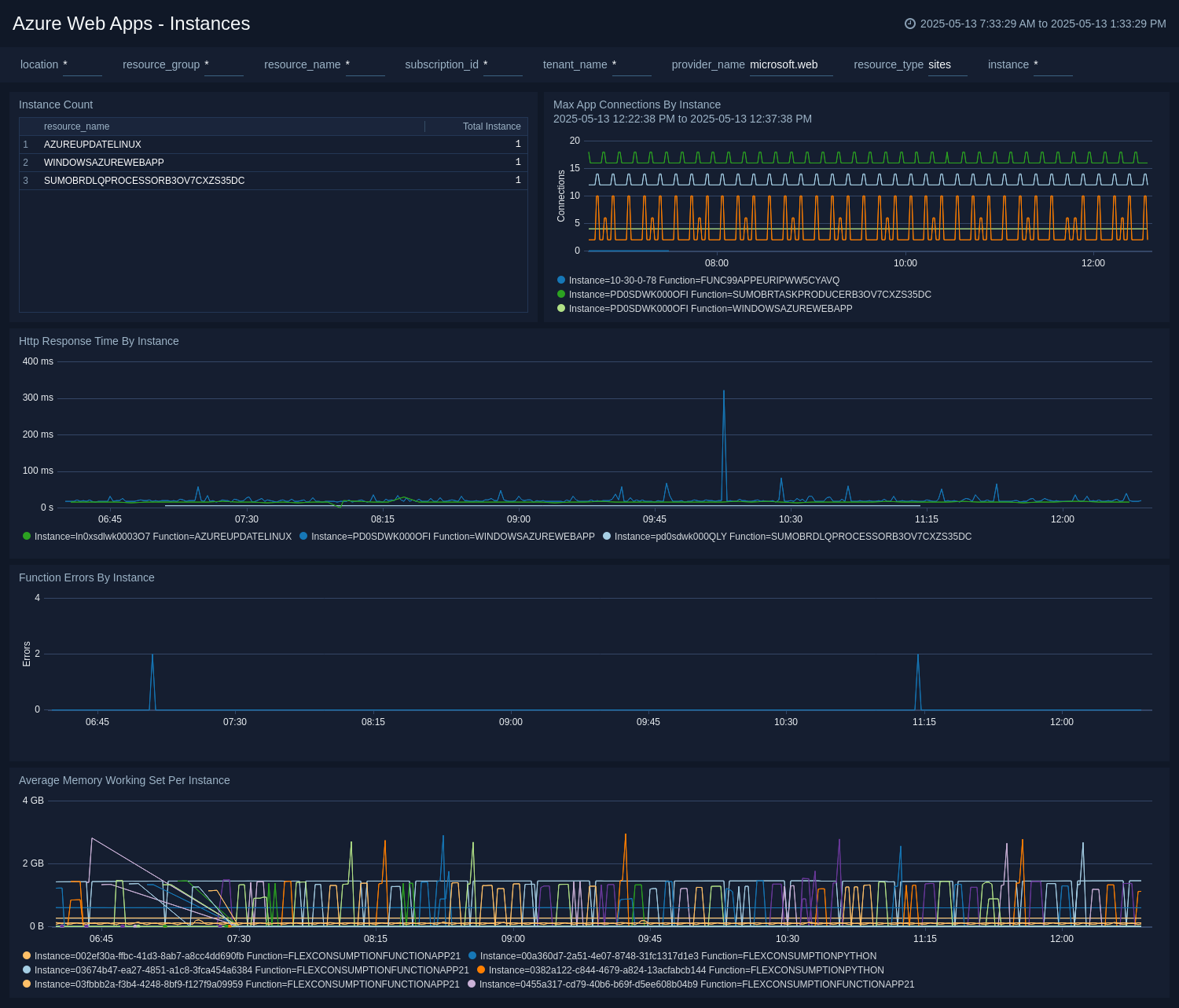The image size is (1179, 1008).
Task: Edit the location filter field
Action: point(83,64)
